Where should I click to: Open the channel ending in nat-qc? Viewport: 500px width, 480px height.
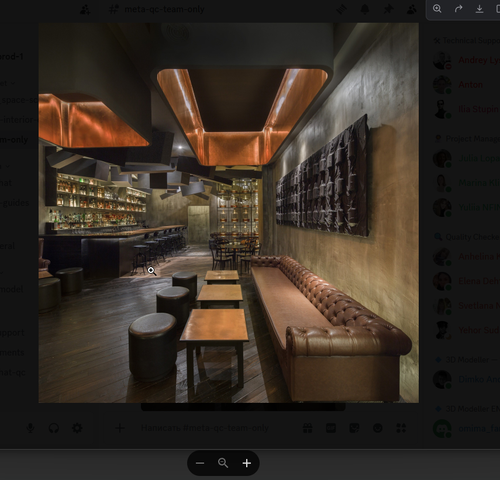coord(13,372)
